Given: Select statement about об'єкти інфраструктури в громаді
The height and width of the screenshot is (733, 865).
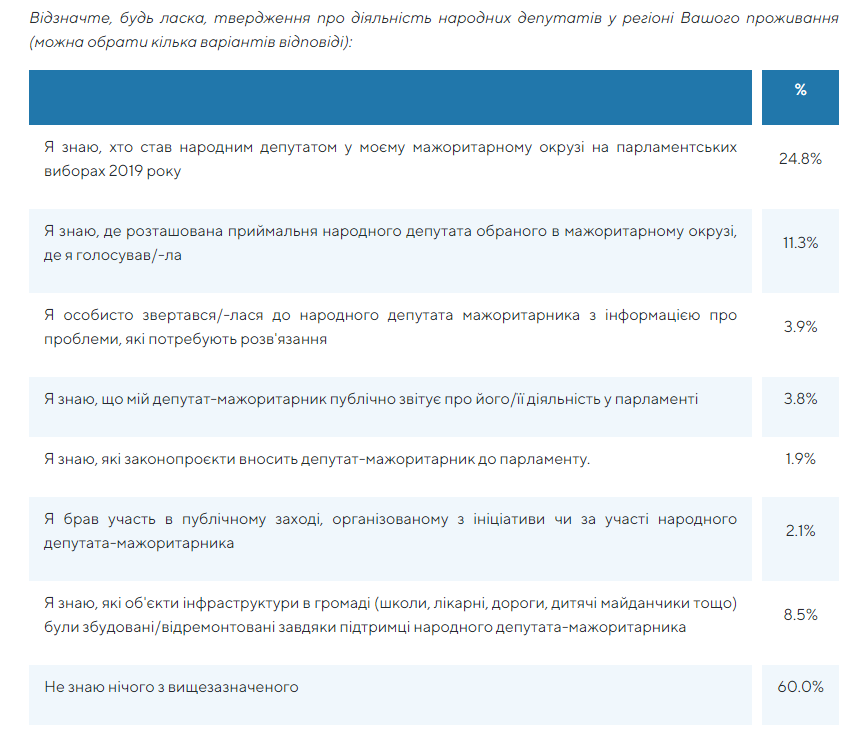Looking at the screenshot, I should coord(390,615).
